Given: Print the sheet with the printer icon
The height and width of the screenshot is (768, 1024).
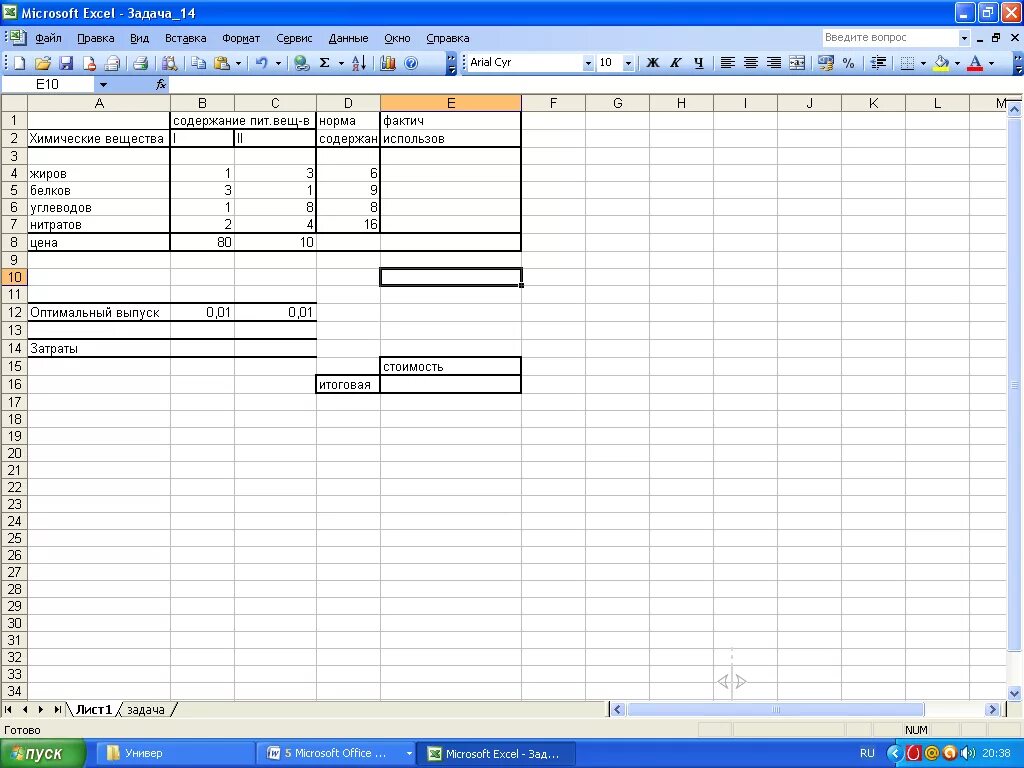Looking at the screenshot, I should (x=140, y=63).
